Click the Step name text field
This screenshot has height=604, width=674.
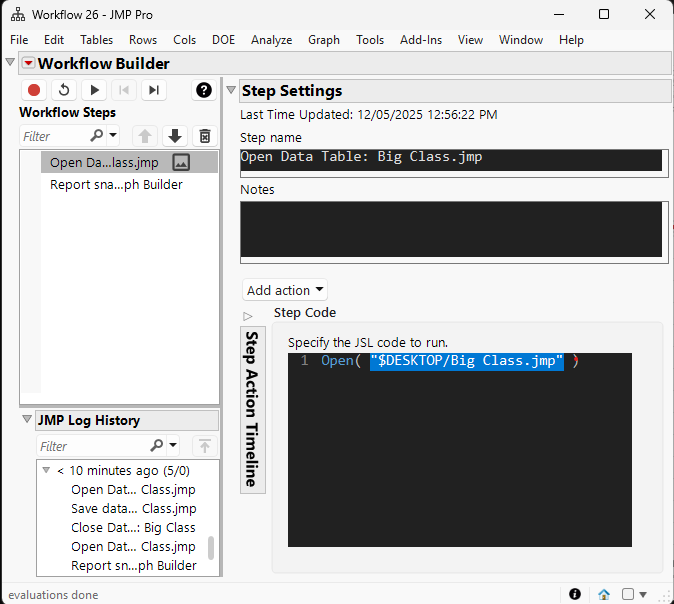(451, 160)
